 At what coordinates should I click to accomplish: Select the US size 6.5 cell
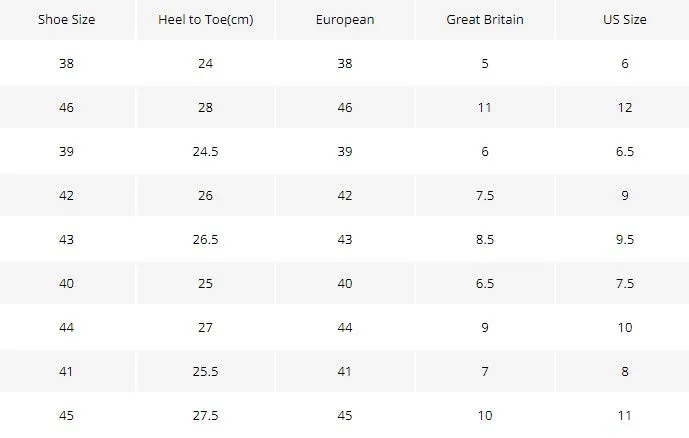click(x=624, y=152)
